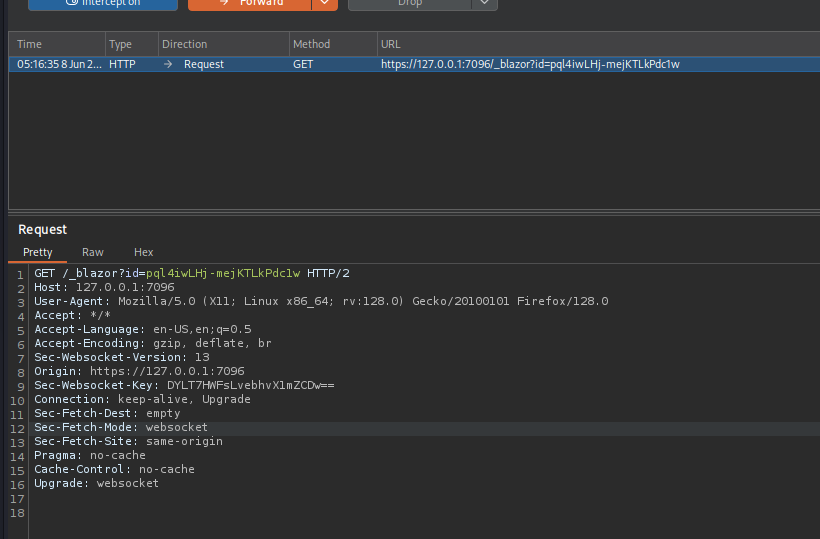
Task: Click the Request panel title
Action: [x=42, y=230]
